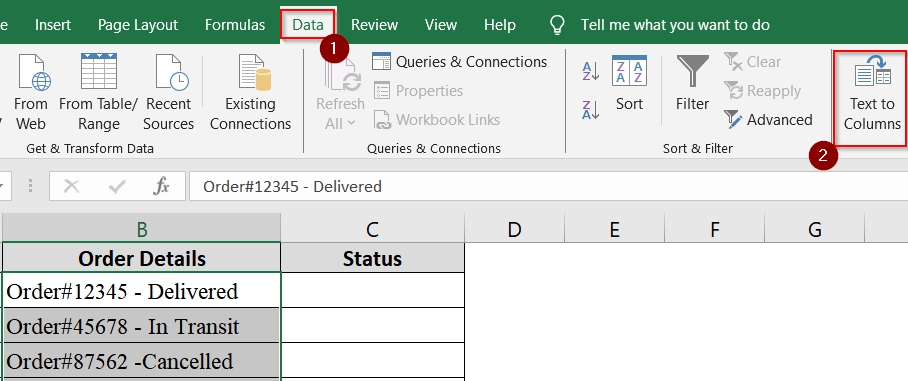Open the Help tab
The height and width of the screenshot is (381, 908).
click(x=500, y=25)
